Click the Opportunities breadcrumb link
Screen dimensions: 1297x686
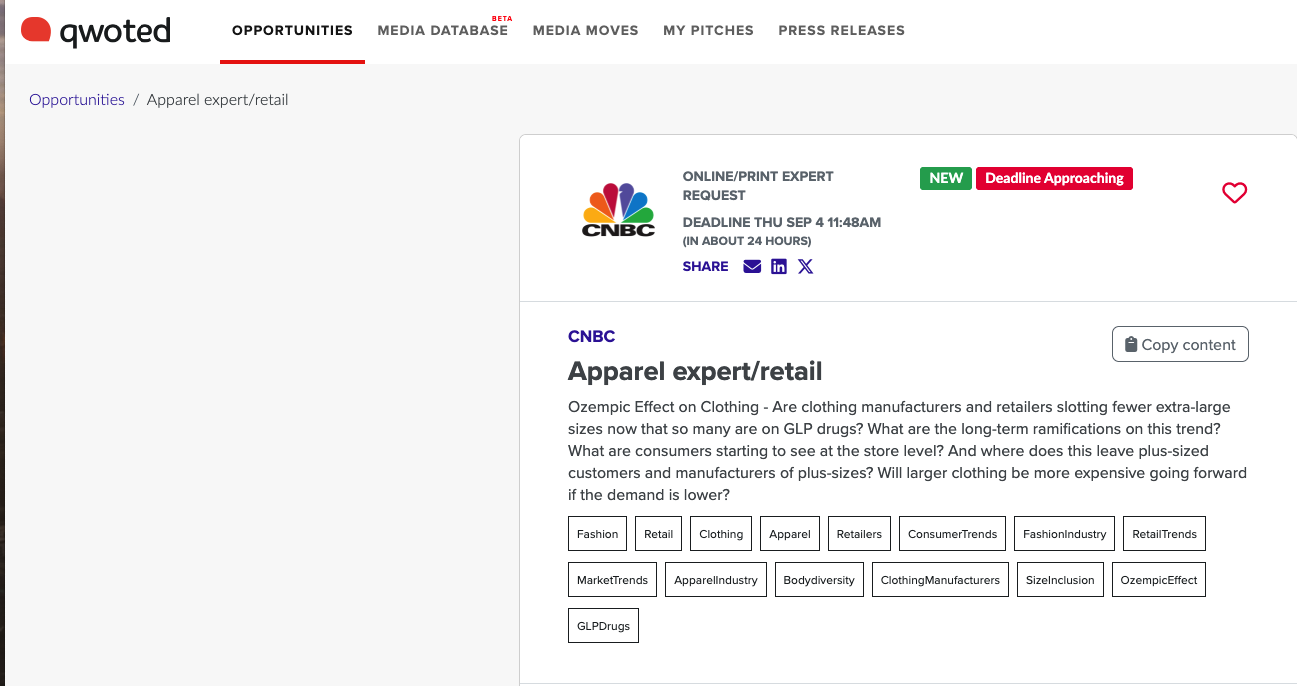point(77,100)
